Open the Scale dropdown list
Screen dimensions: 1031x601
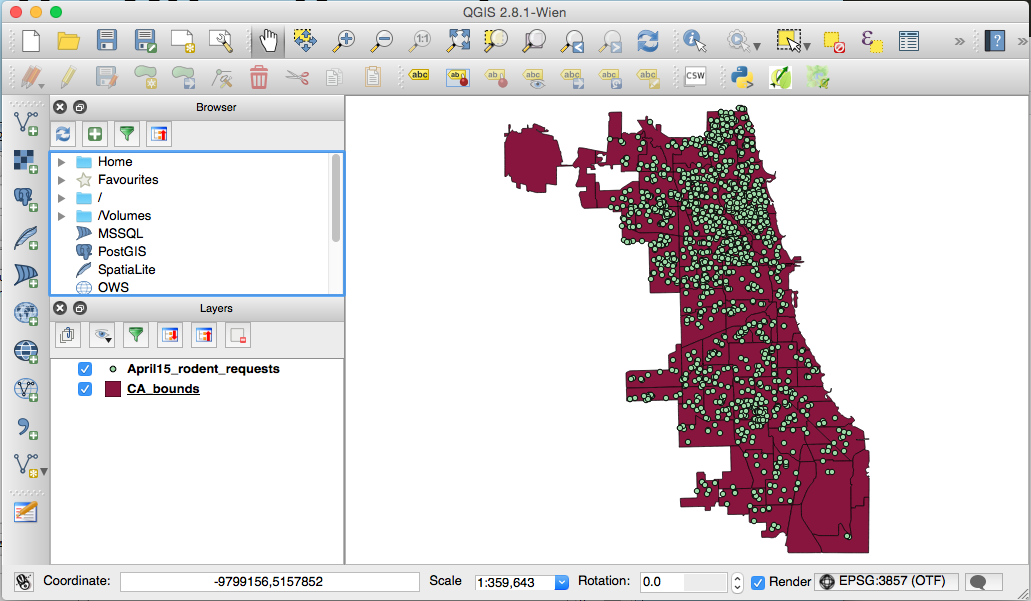pos(561,582)
